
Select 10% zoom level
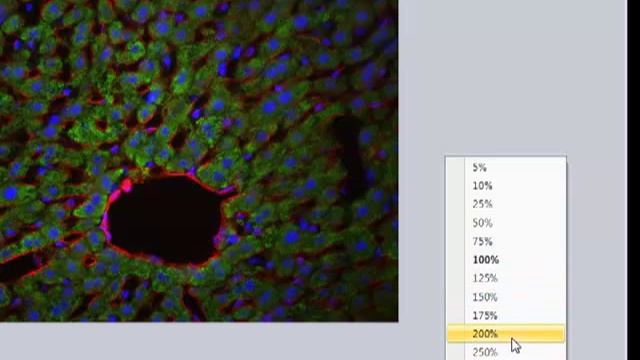(506, 186)
